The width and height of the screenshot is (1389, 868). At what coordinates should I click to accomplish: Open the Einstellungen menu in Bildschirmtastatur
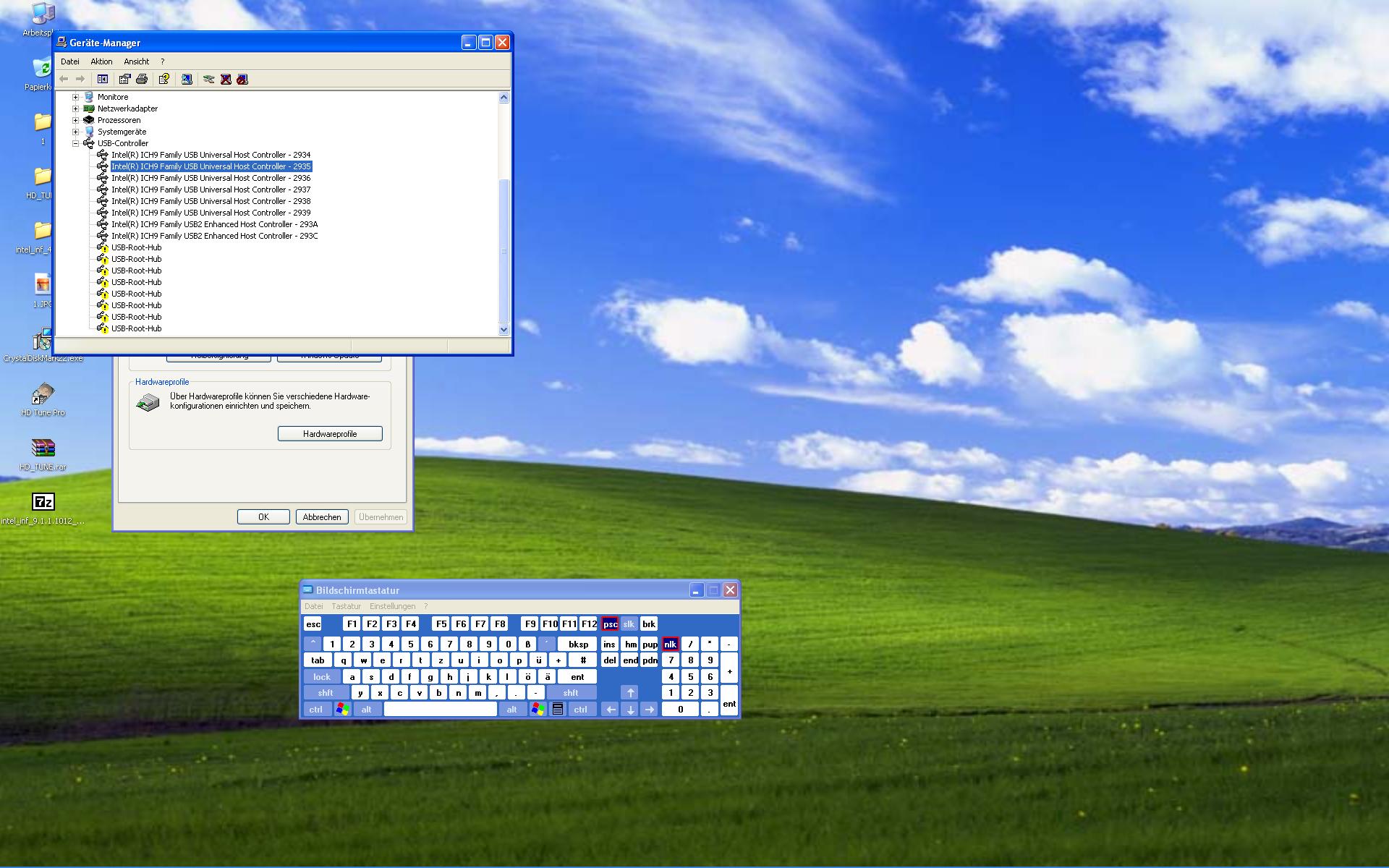[392, 606]
